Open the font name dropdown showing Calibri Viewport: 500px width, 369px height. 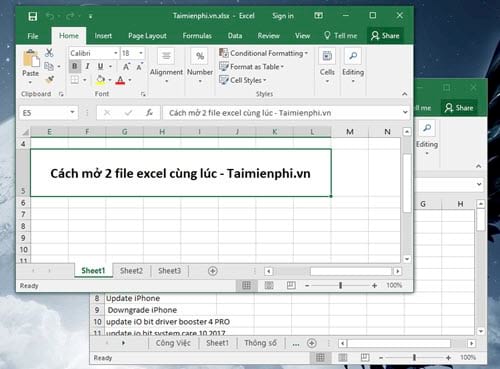click(116, 53)
